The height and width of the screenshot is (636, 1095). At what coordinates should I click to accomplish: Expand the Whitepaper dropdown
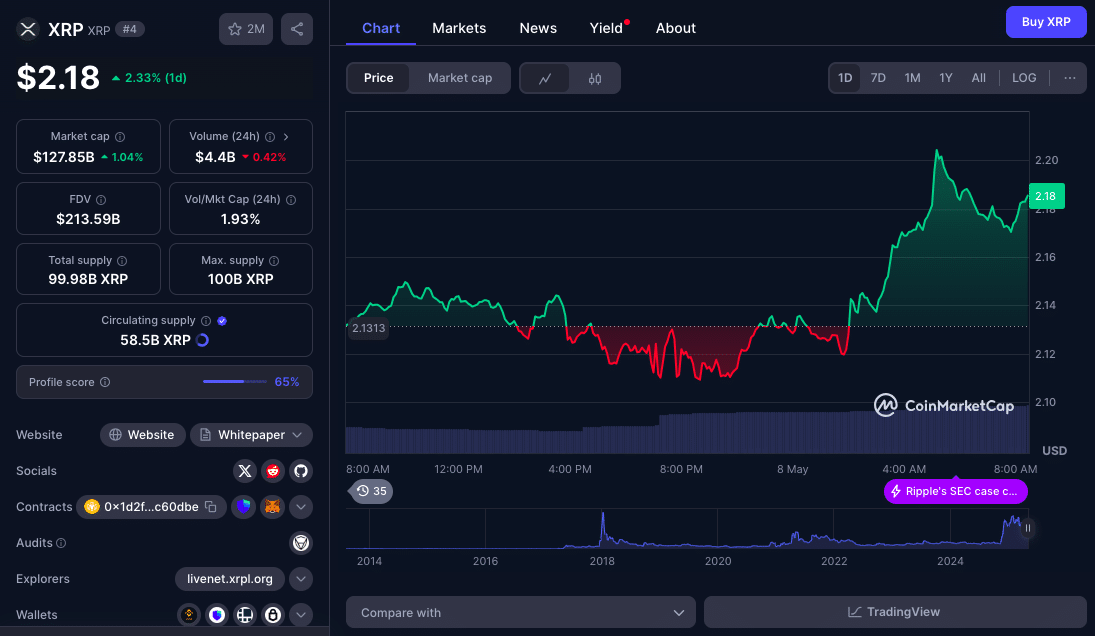click(251, 435)
